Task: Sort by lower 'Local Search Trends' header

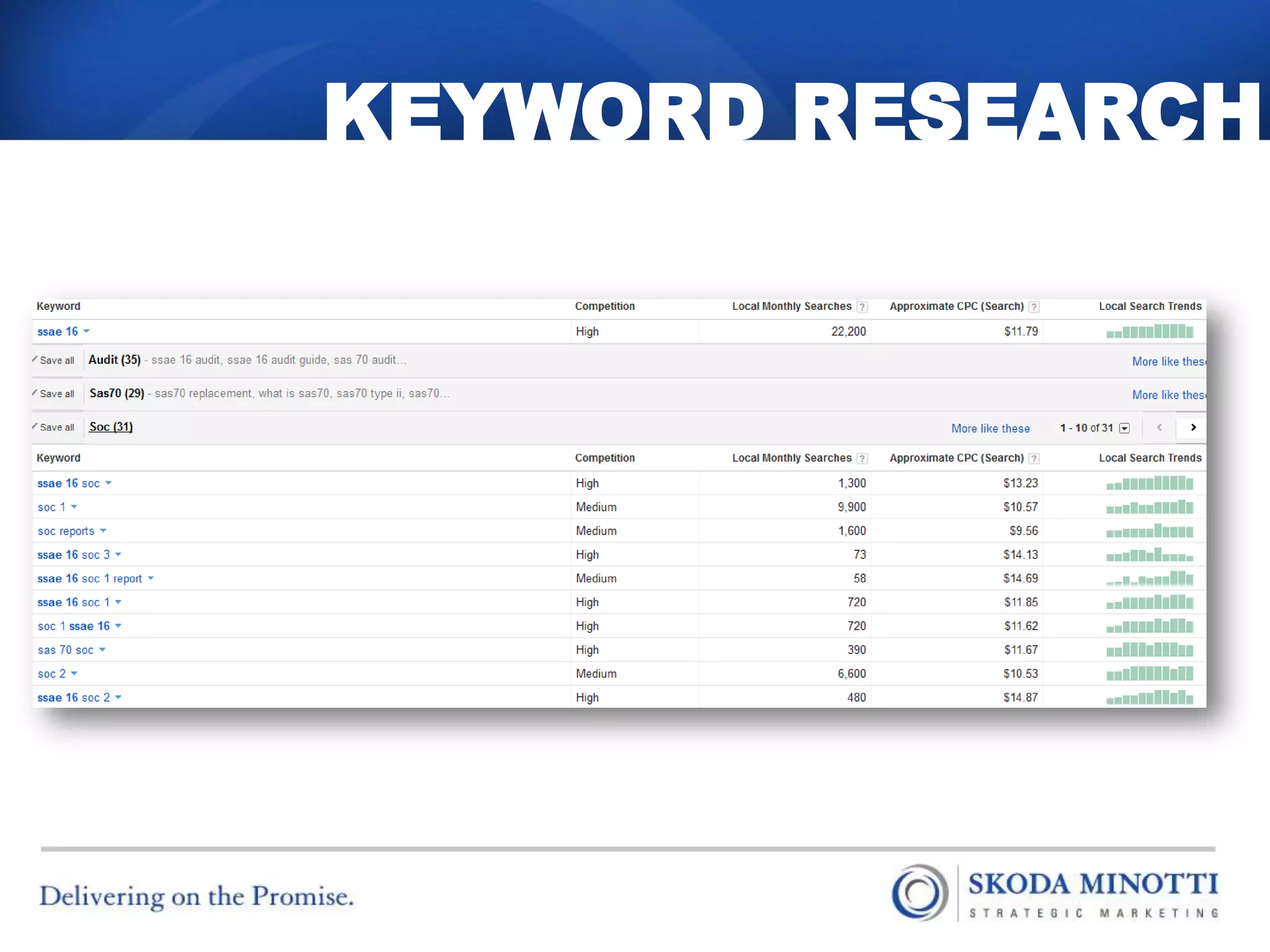Action: [x=1150, y=458]
